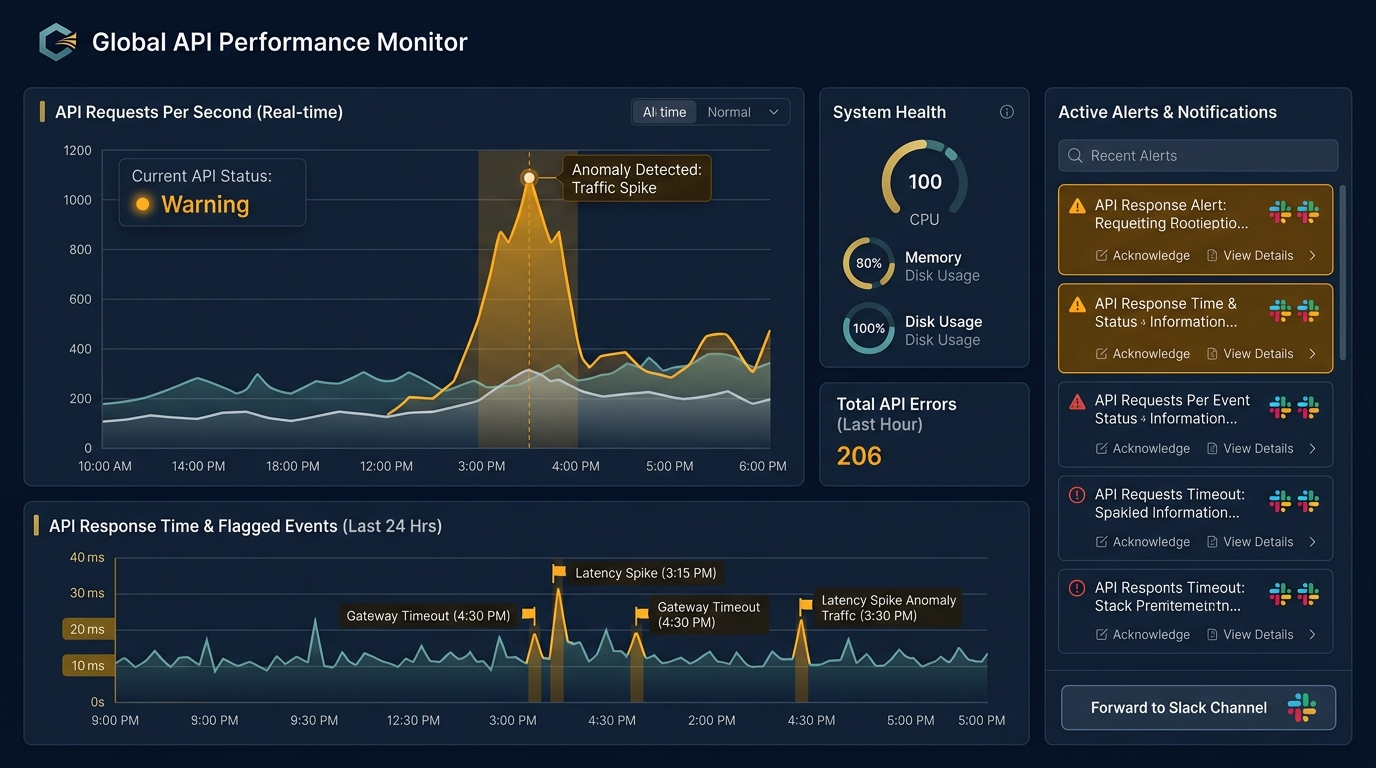Expand API Response Alert card with its chevron
1376x768 pixels.
click(1312, 256)
